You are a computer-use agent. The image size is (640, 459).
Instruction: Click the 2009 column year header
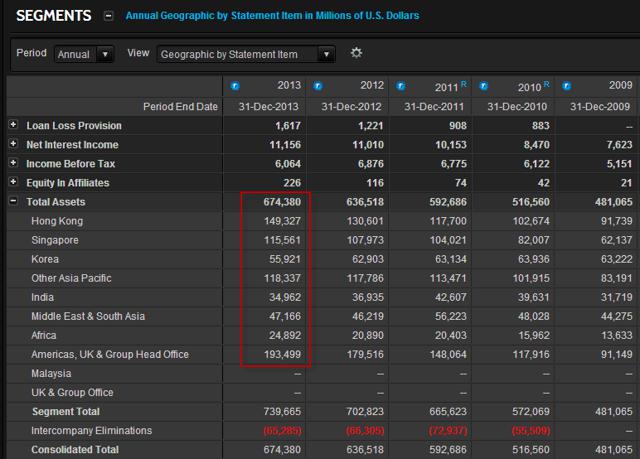point(620,85)
